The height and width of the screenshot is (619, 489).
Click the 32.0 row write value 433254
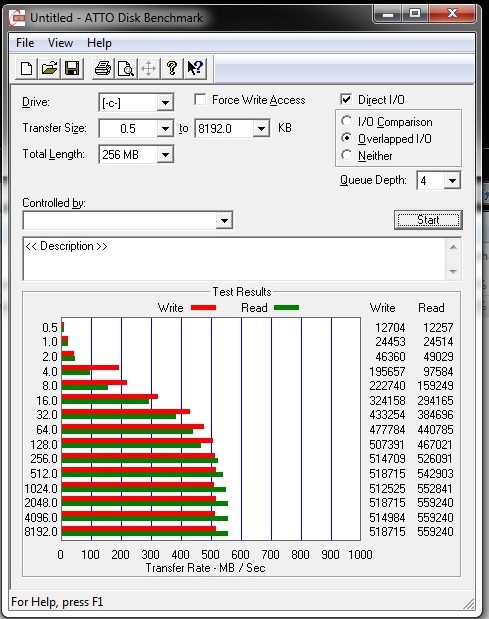(x=387, y=415)
